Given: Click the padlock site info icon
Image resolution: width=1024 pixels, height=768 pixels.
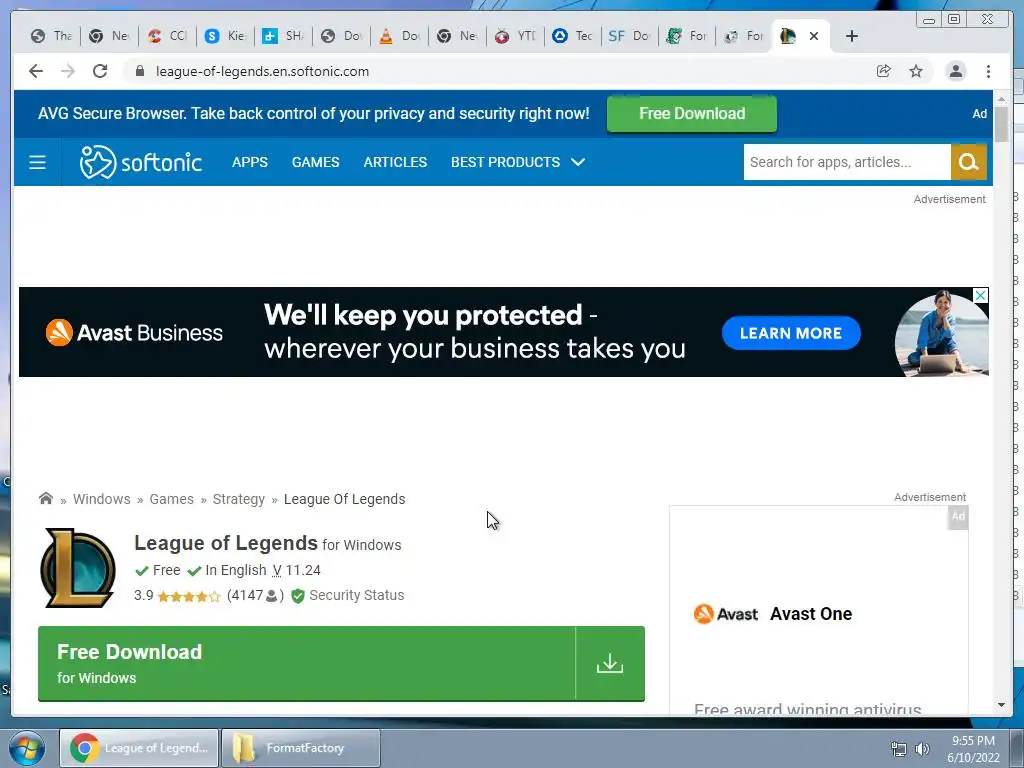Looking at the screenshot, I should pos(139,71).
